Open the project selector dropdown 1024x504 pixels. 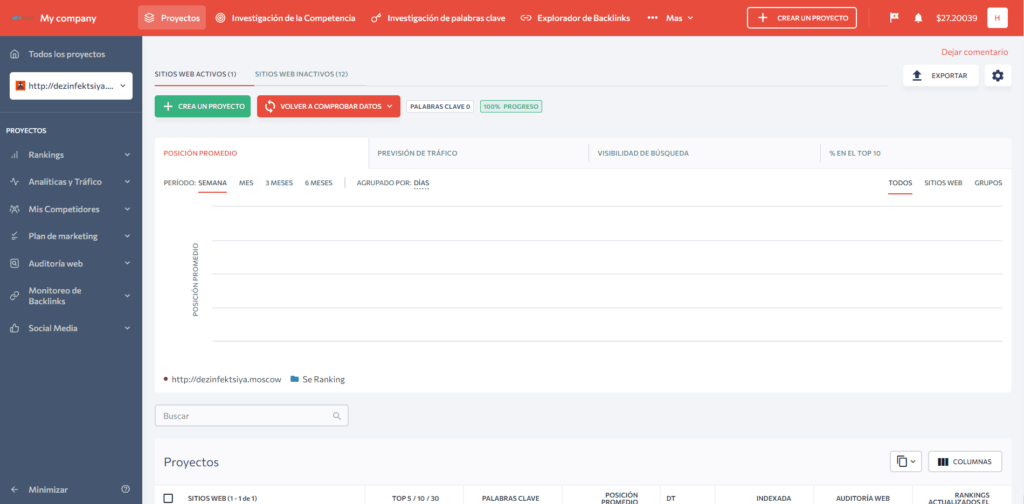click(71, 86)
